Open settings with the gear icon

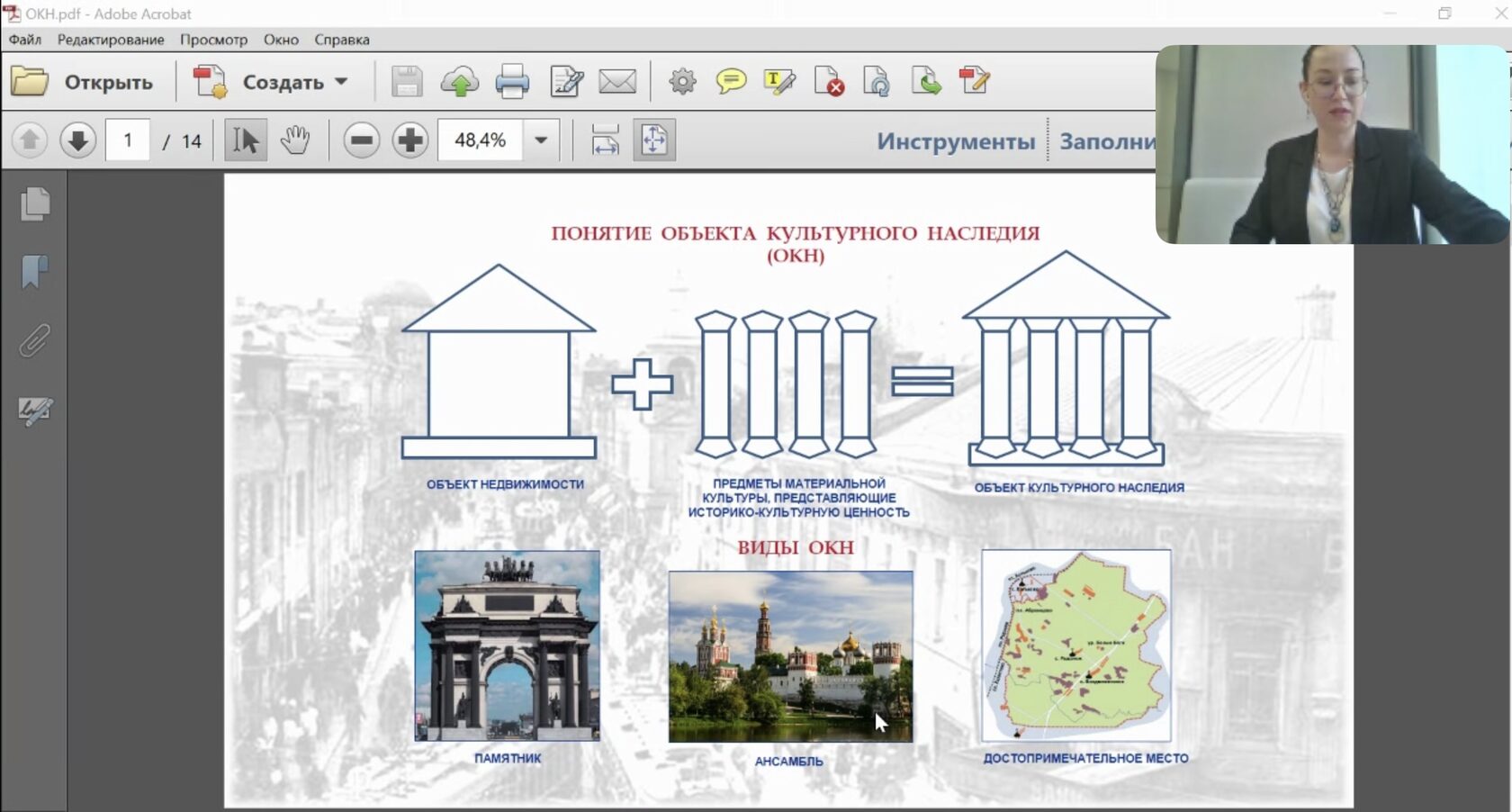[682, 82]
